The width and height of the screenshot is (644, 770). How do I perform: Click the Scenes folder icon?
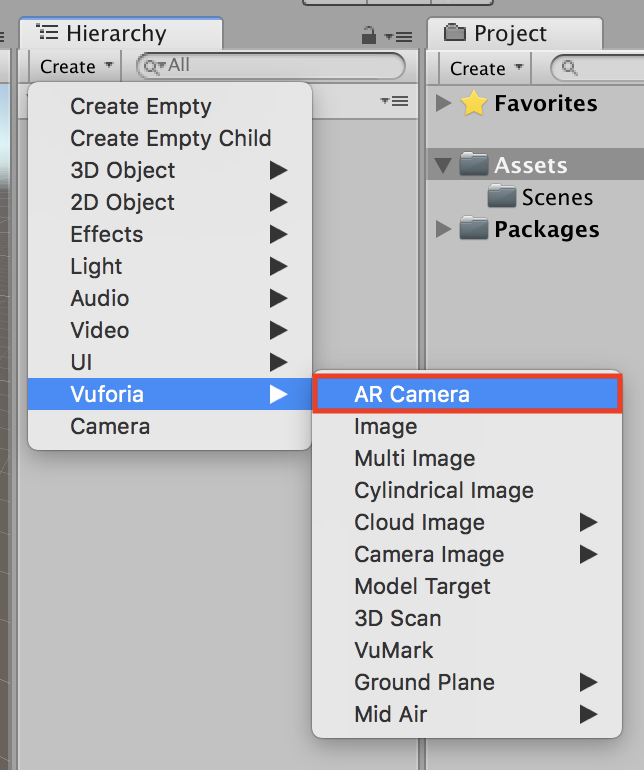coord(502,197)
